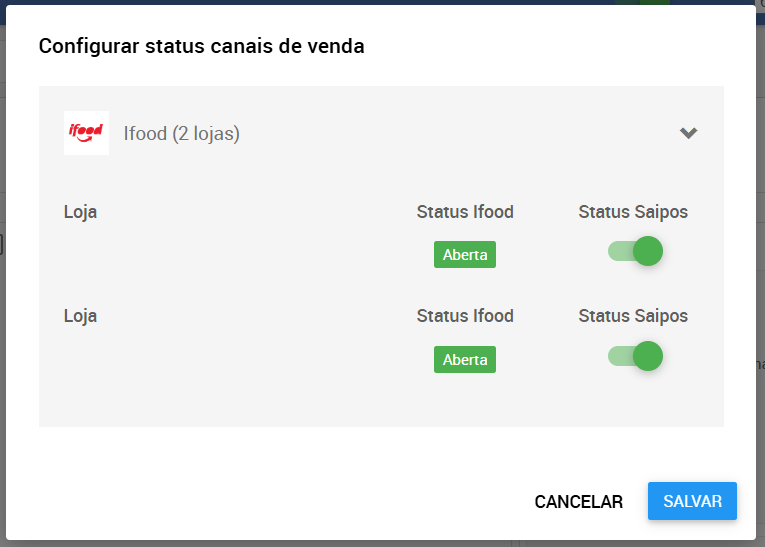Click the CANCELAR button
This screenshot has width=765, height=547.
click(579, 502)
